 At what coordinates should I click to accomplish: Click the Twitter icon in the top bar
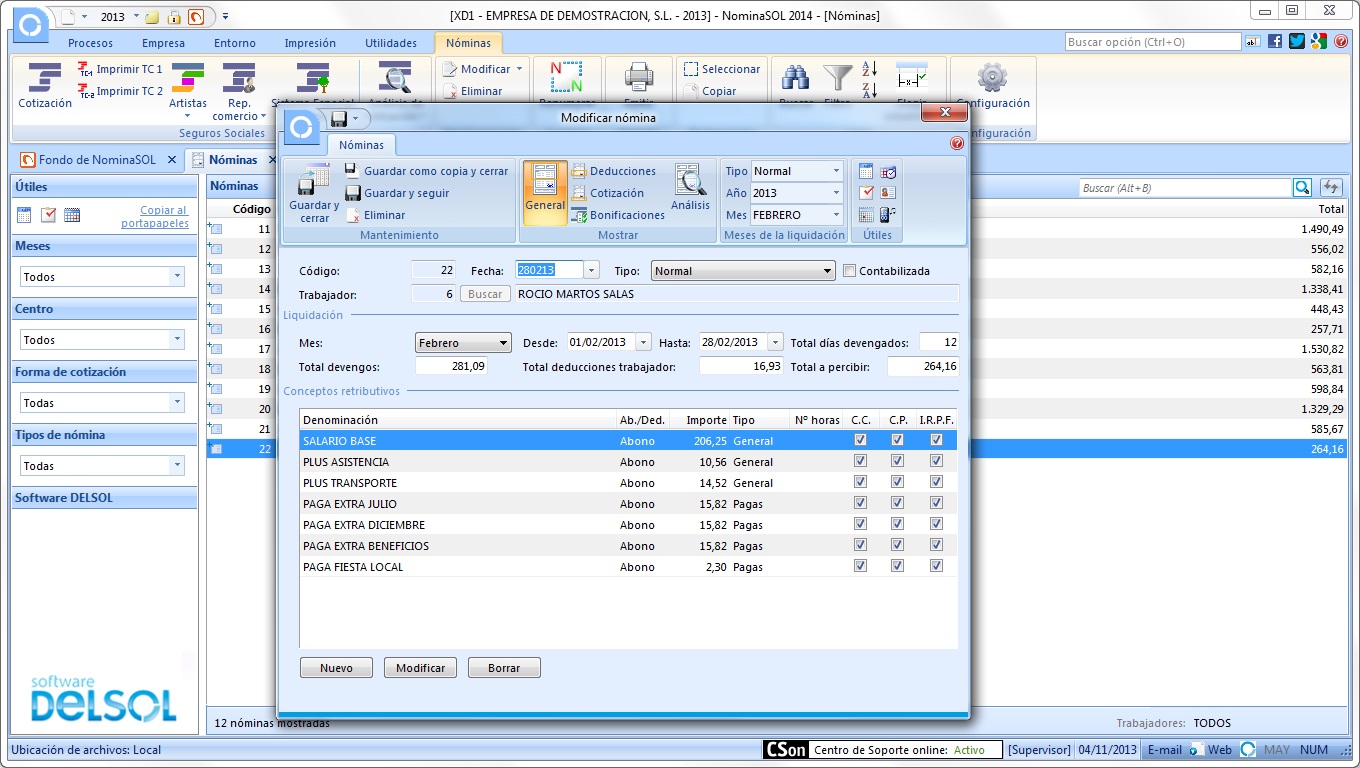click(1297, 41)
